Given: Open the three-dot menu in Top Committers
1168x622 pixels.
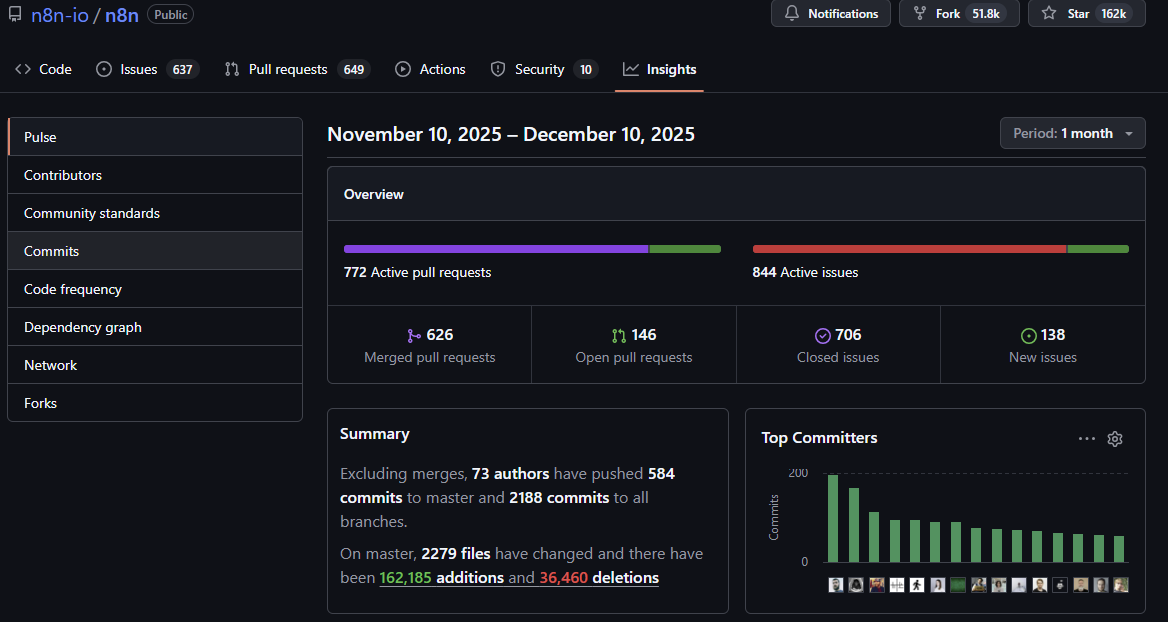Looking at the screenshot, I should (x=1086, y=439).
